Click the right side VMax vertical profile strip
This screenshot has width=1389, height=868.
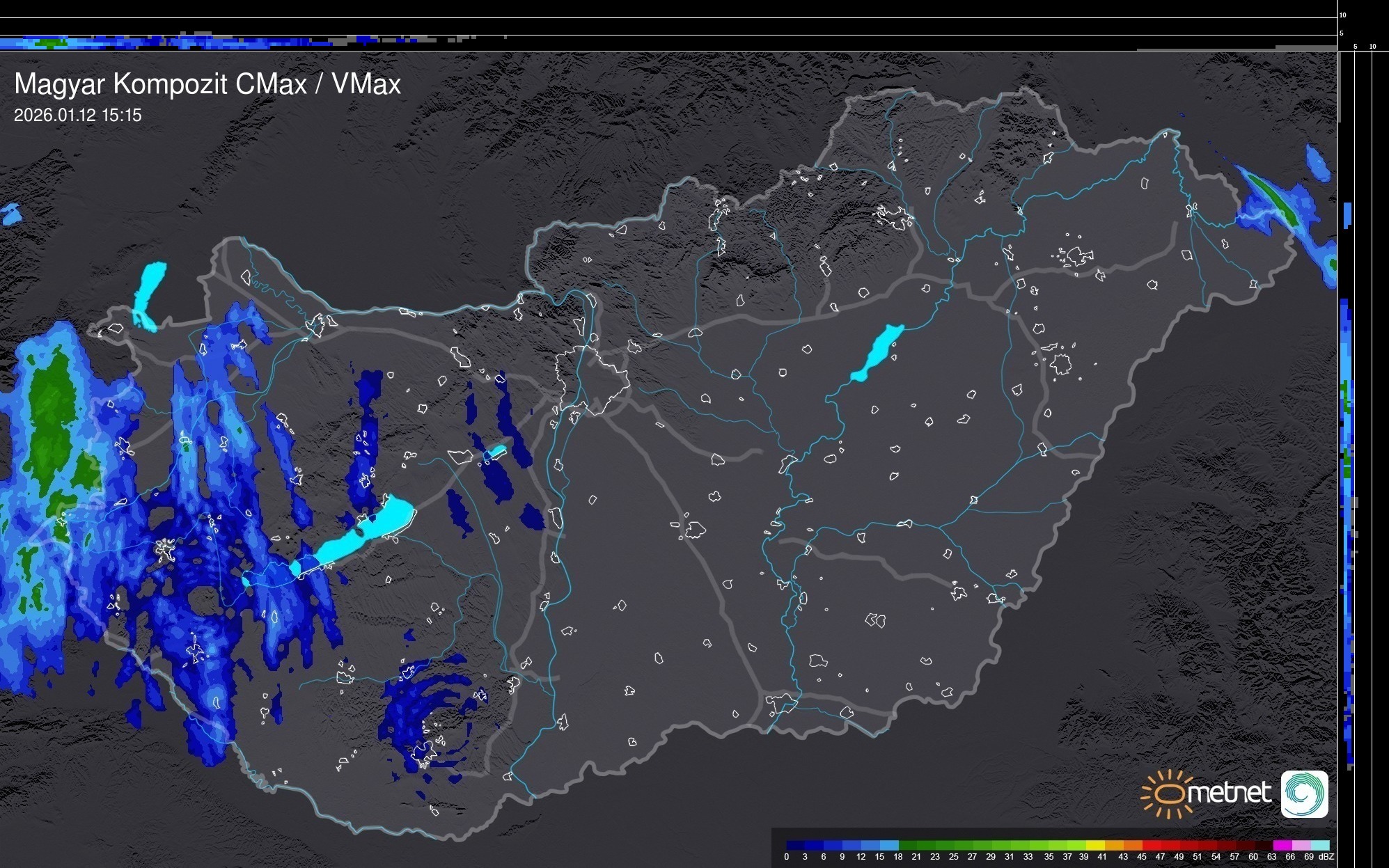(x=1347, y=487)
